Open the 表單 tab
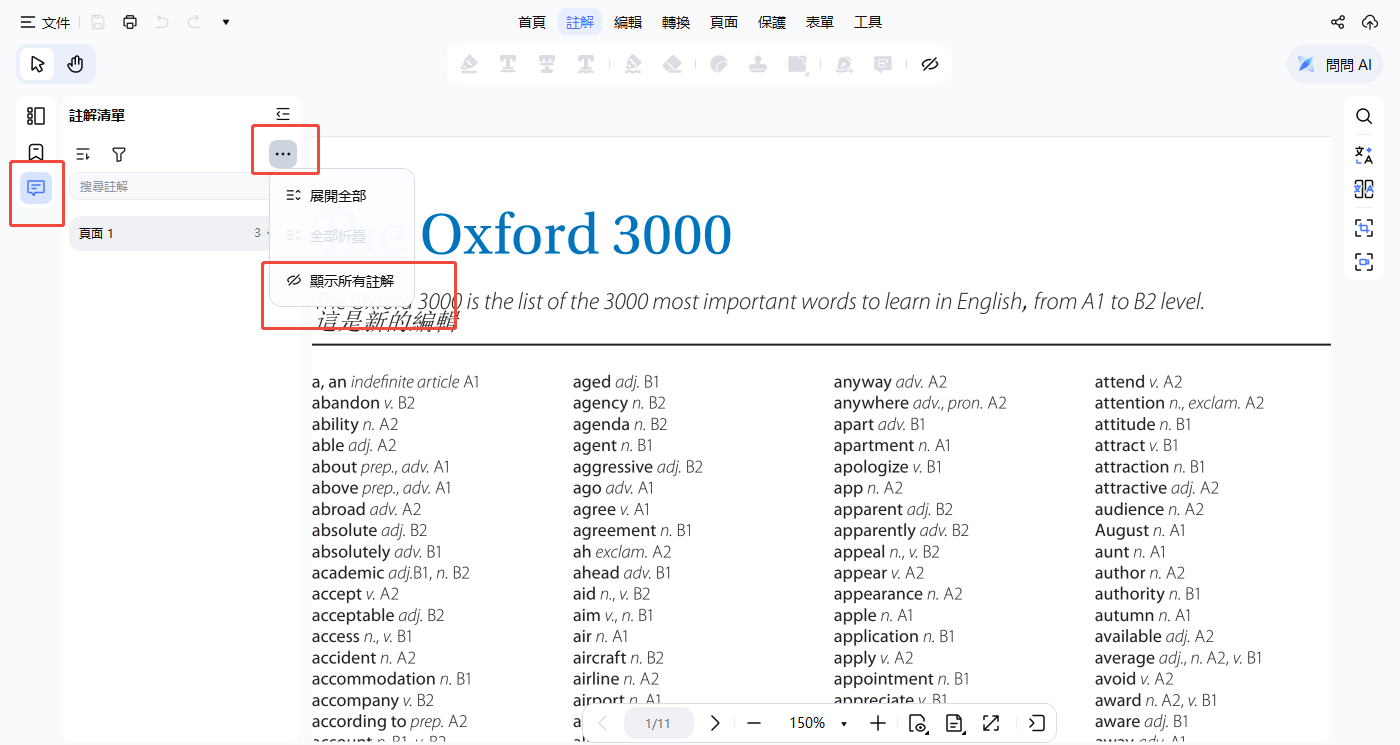The width and height of the screenshot is (1400, 745). 820,22
